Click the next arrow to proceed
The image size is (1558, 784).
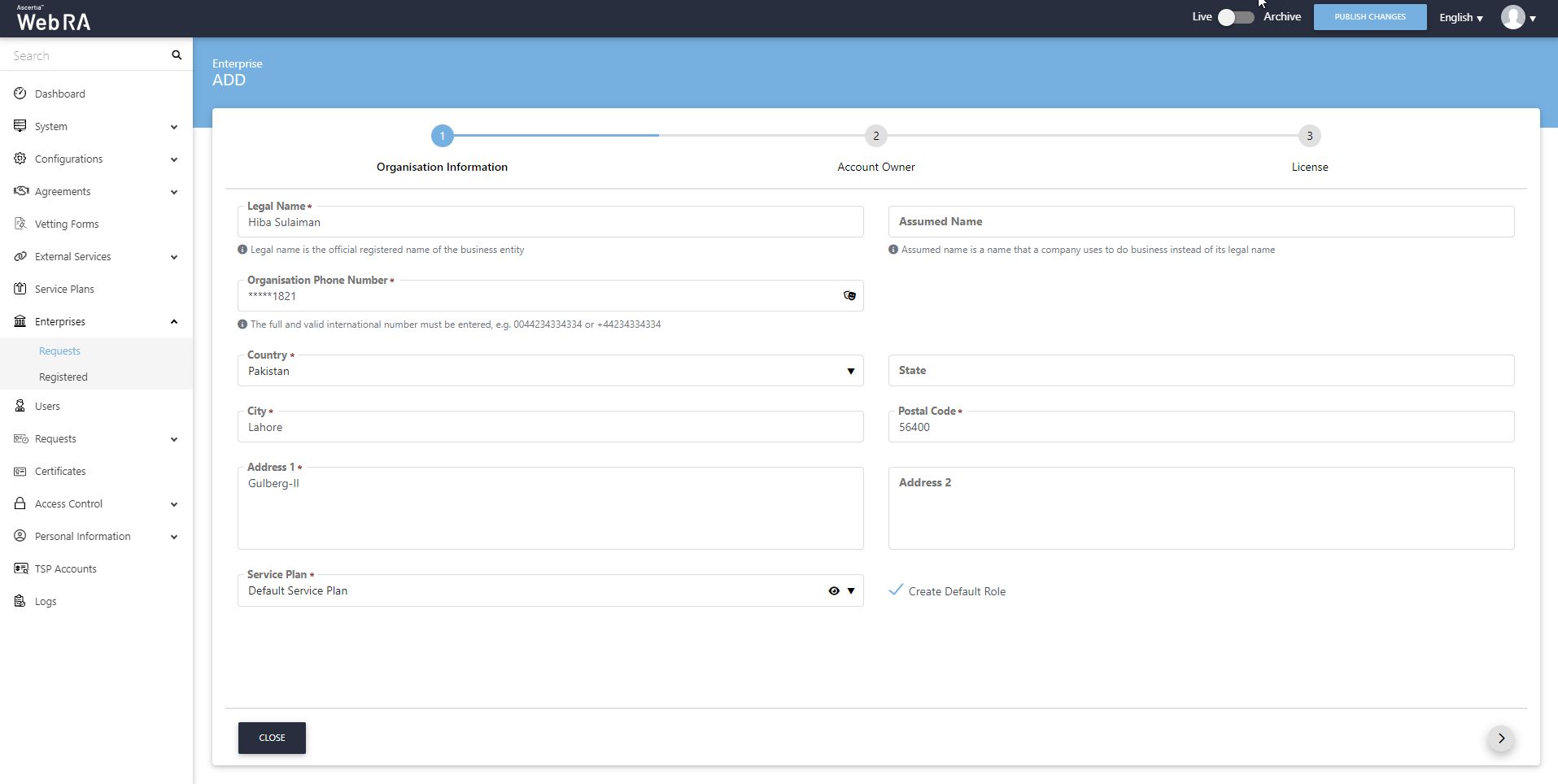click(1501, 738)
